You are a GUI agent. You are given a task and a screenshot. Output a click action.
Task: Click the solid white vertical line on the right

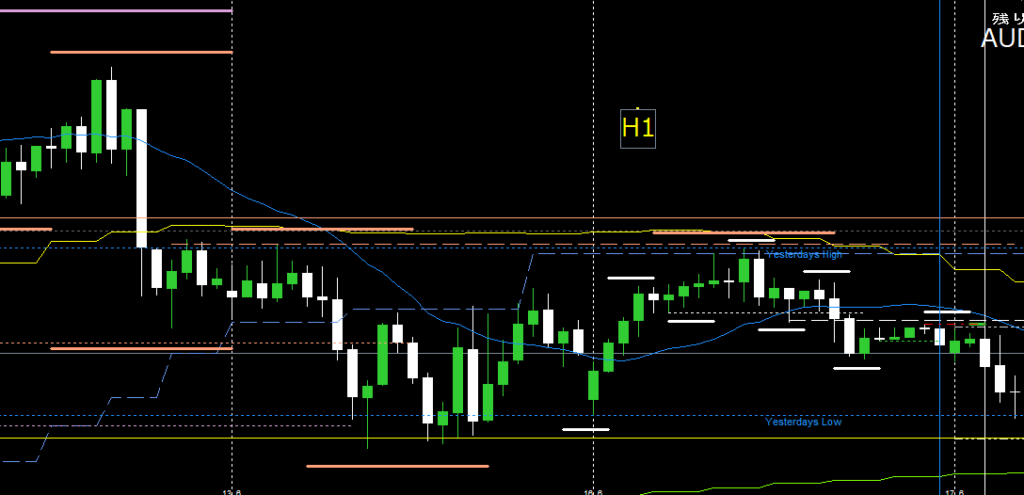click(x=985, y=150)
